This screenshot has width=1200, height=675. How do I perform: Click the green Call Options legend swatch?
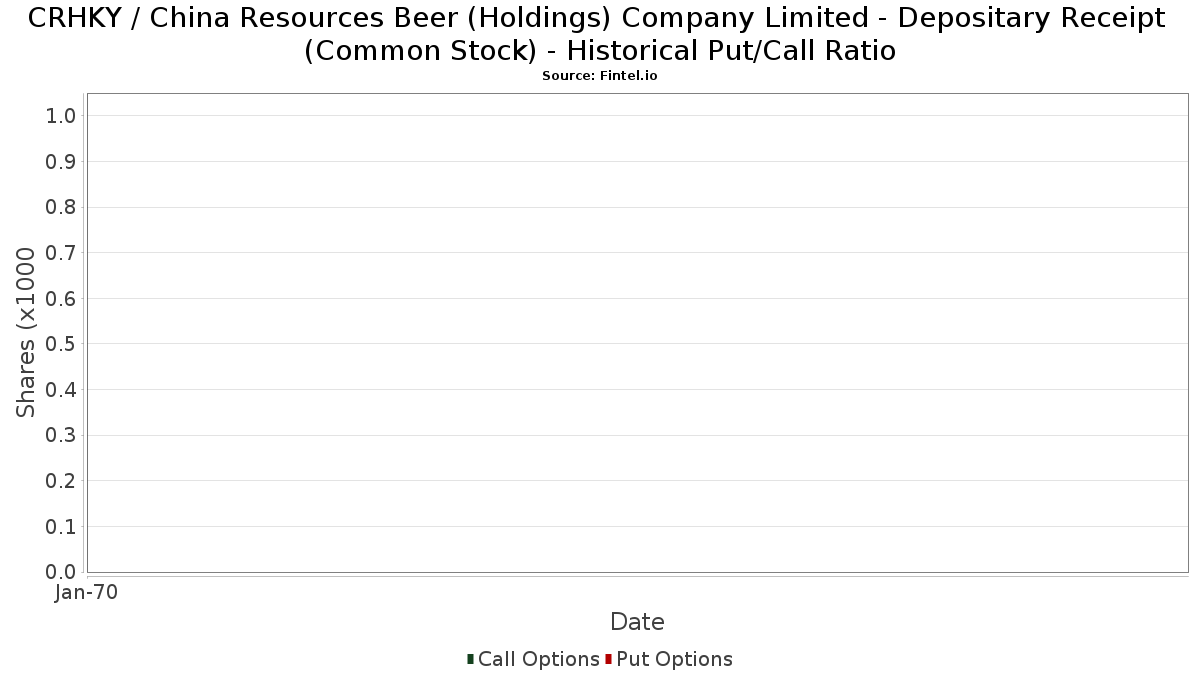470,659
